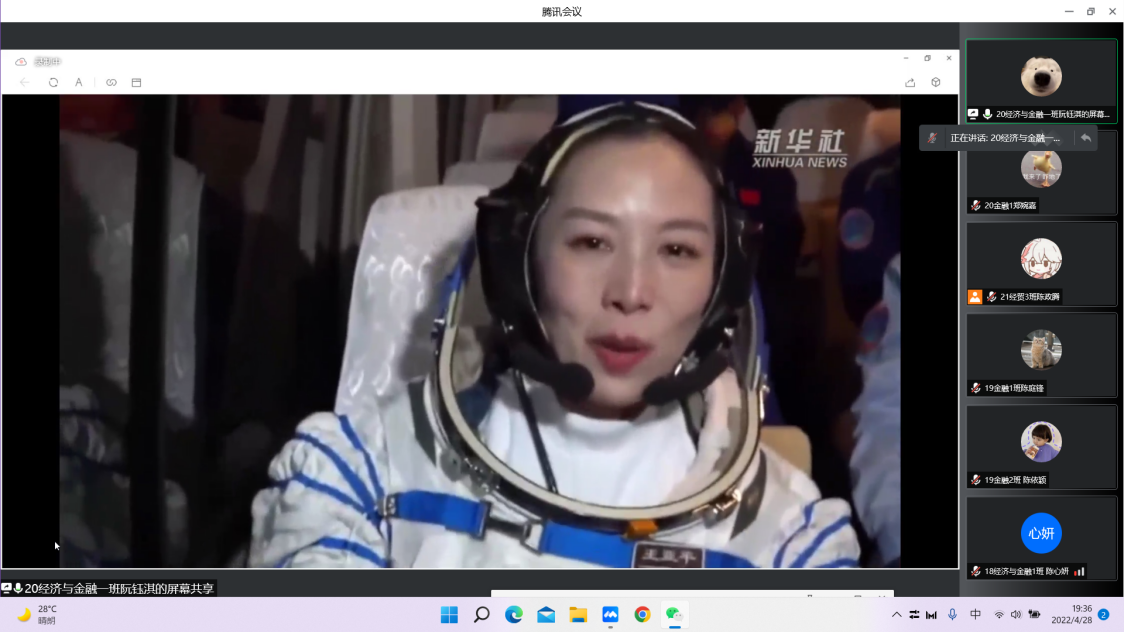Toggle the system tray microphone icon
This screenshot has width=1124, height=632.
[x=952, y=615]
